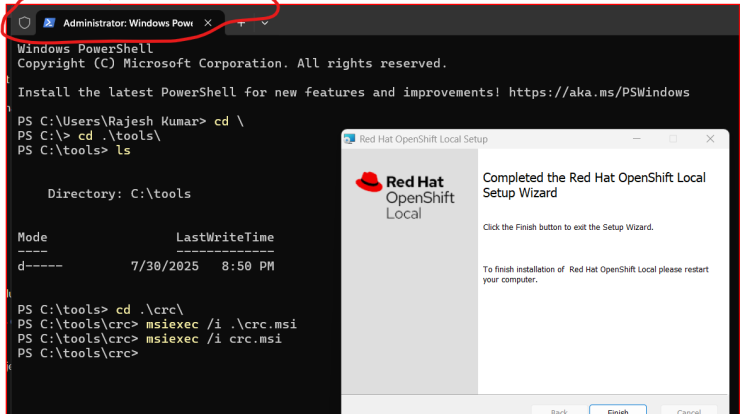The image size is (740, 414).
Task: Click the 'ls' command in terminal
Action: [123, 150]
